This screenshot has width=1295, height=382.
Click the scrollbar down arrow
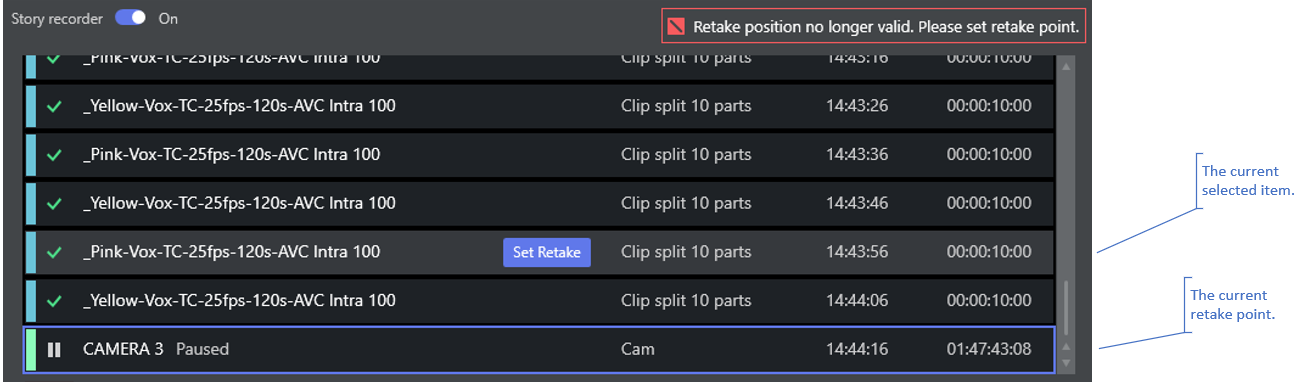1066,363
